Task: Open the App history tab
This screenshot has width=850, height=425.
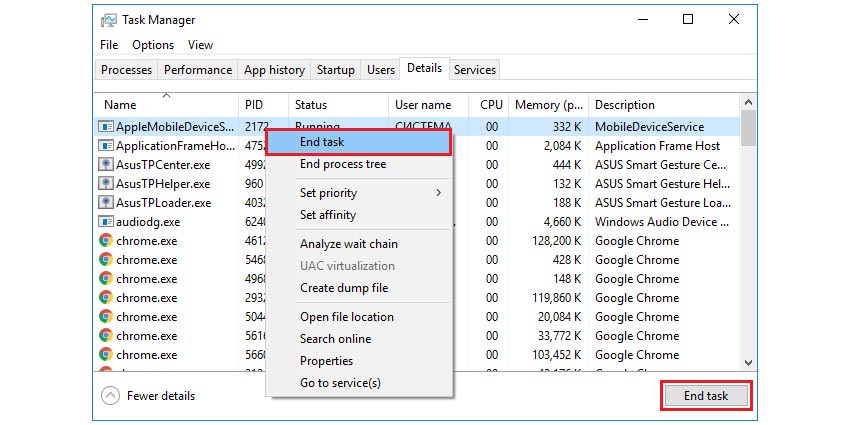Action: click(x=274, y=70)
